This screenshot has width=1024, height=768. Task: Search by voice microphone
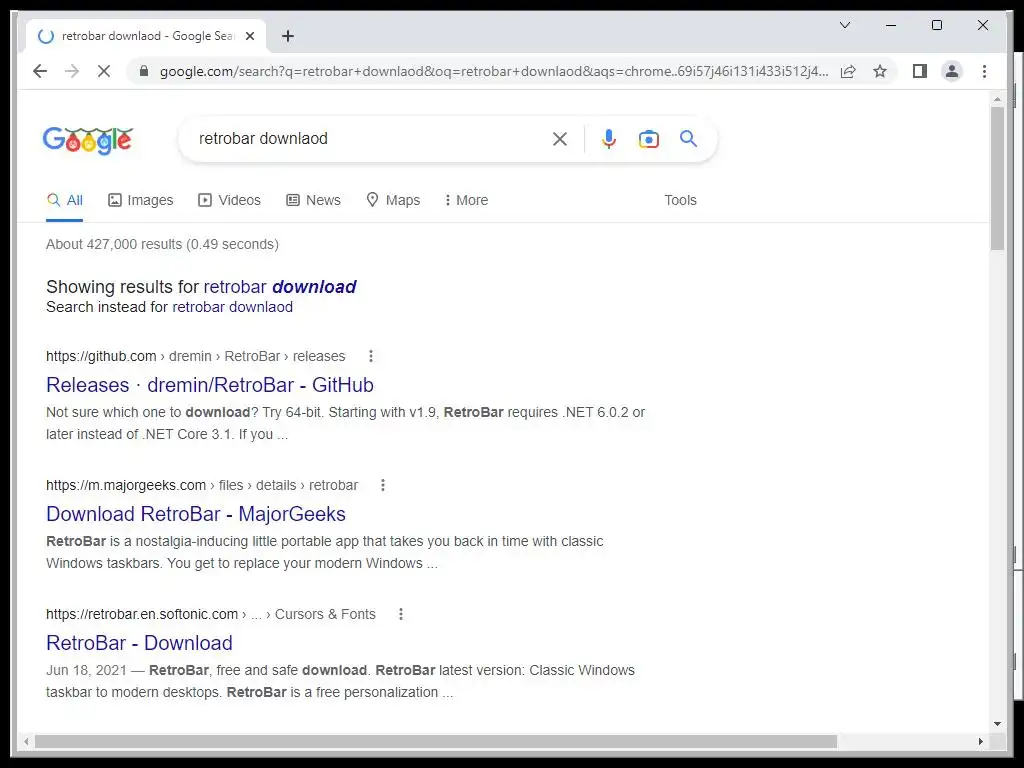pos(609,138)
